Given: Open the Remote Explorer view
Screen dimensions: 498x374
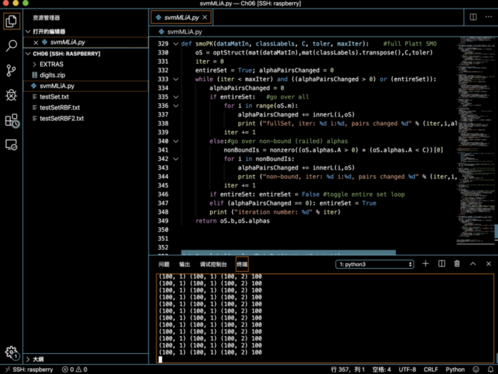Looking at the screenshot, I should pyautogui.click(x=11, y=145).
